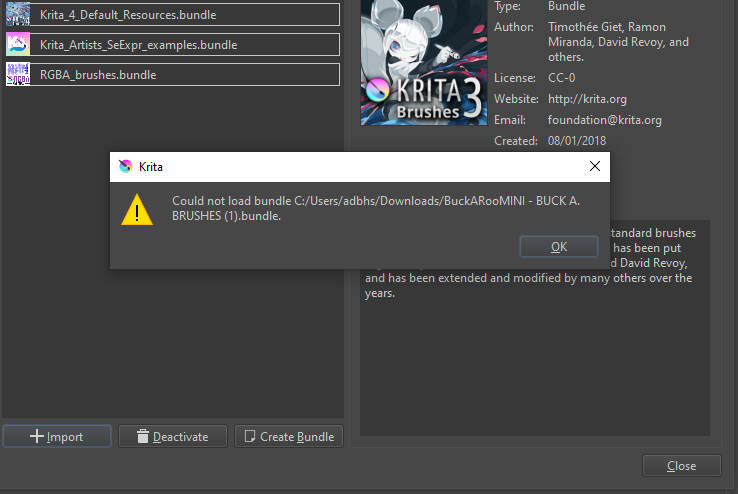The width and height of the screenshot is (738, 494).
Task: Close the resource manager window
Action: click(x=682, y=465)
